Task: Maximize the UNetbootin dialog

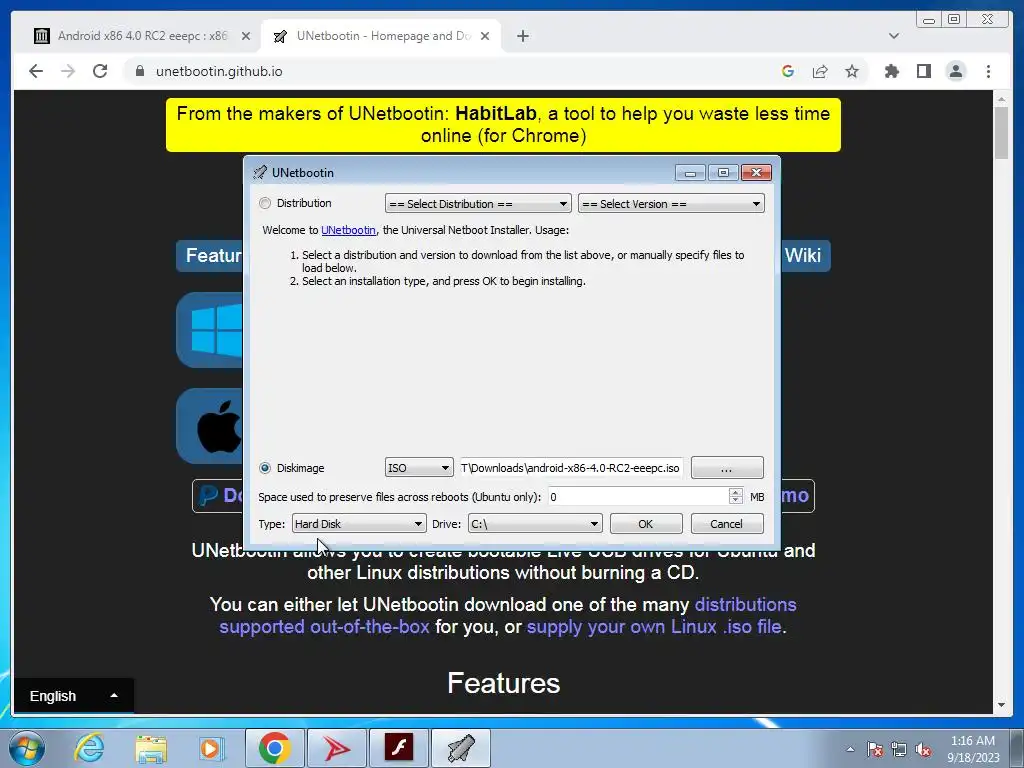Action: pos(723,172)
